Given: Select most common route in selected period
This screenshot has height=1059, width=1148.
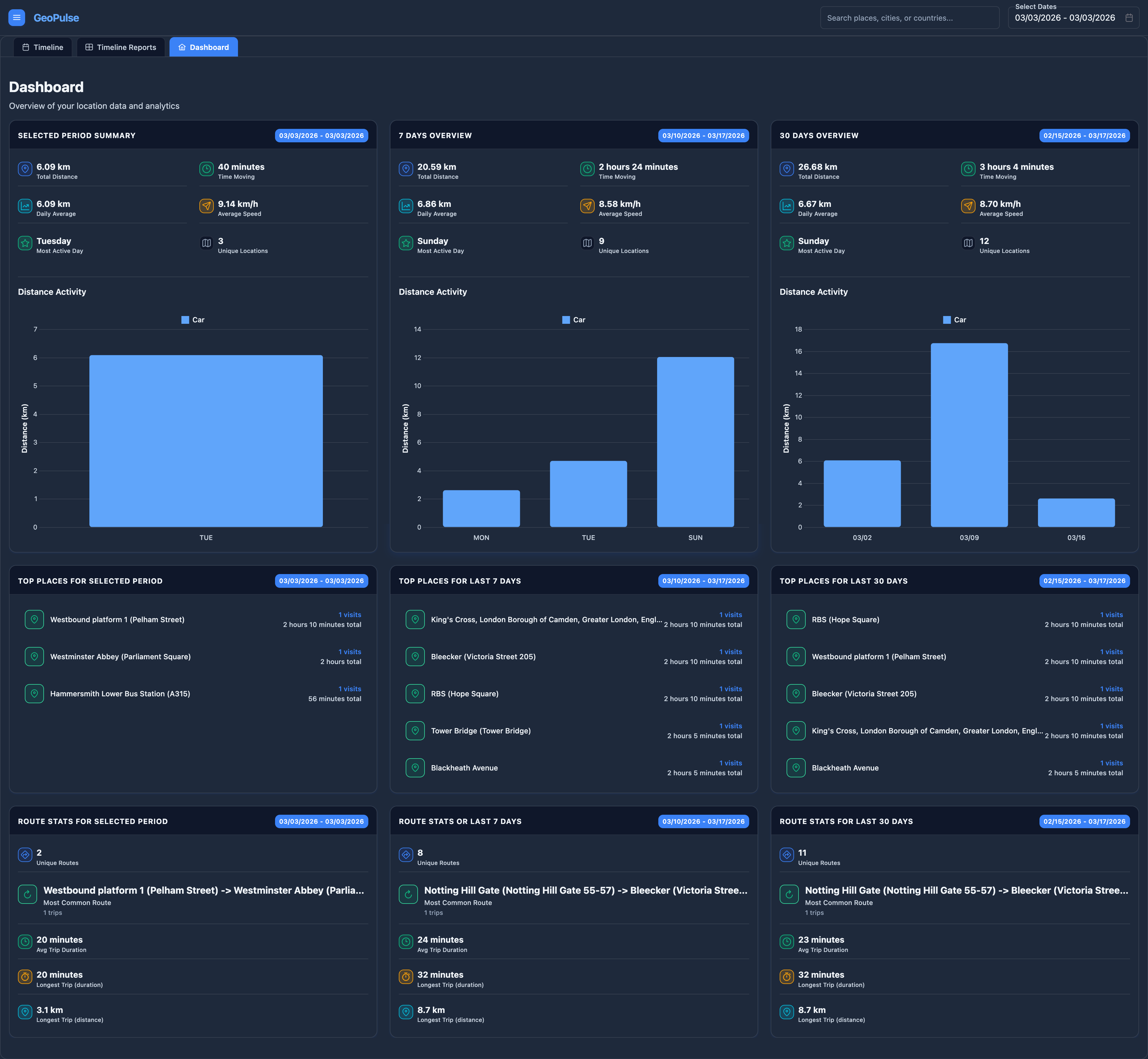Looking at the screenshot, I should 204,890.
